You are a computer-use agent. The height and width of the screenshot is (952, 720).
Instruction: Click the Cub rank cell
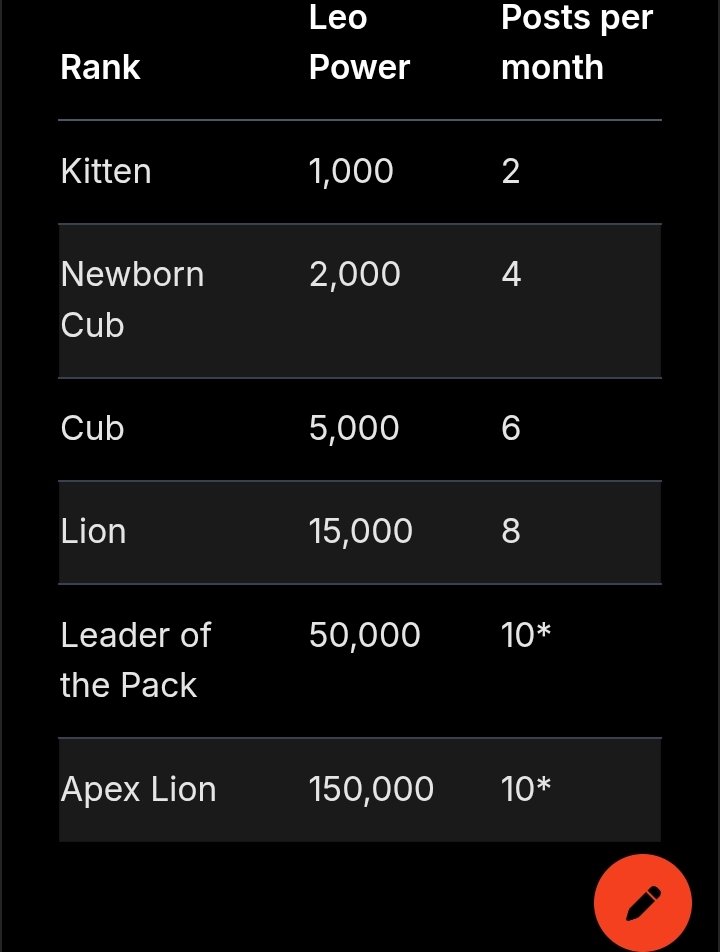(x=92, y=428)
